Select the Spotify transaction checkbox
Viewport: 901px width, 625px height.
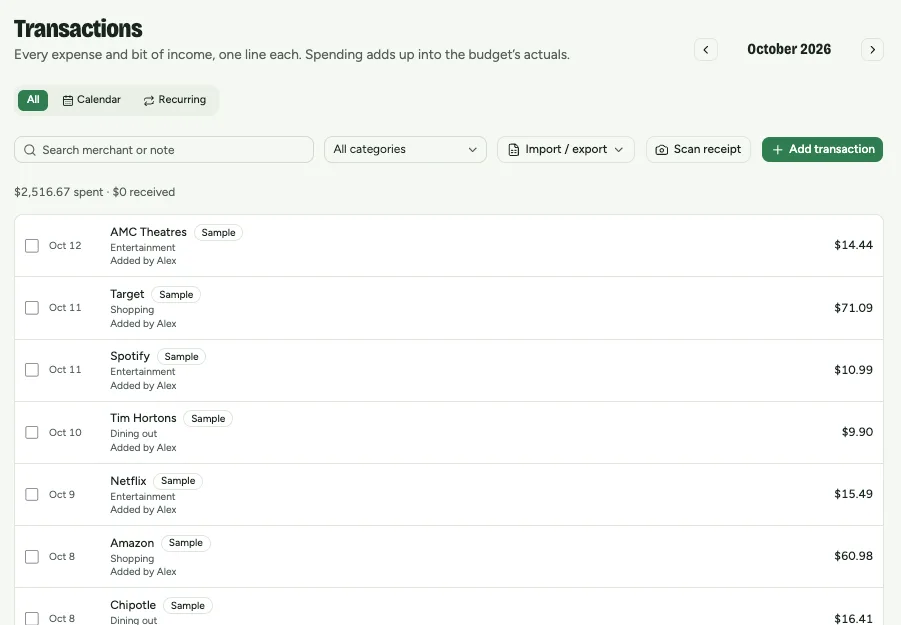tap(32, 370)
